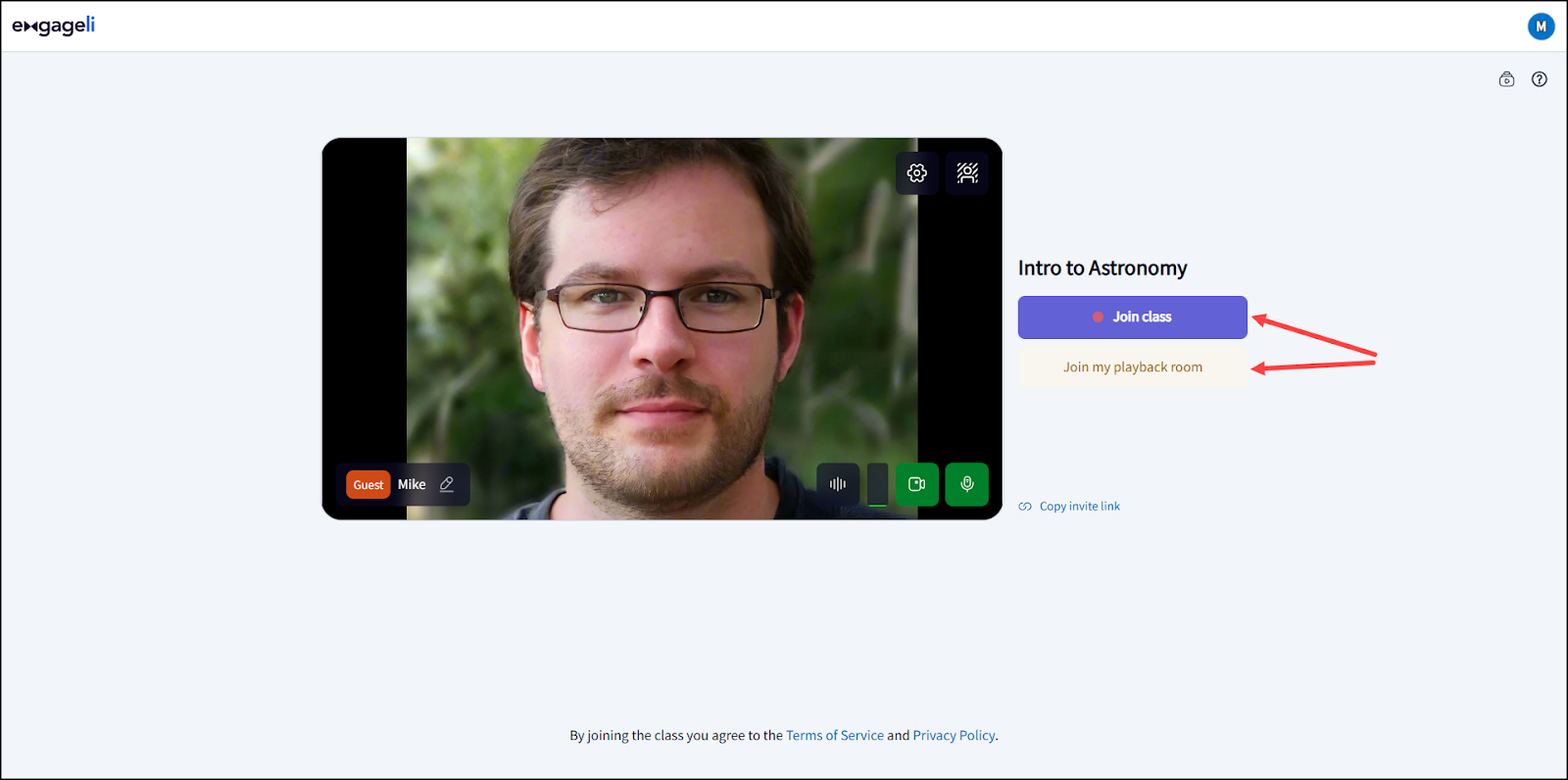Open video settings gear on preview
The width and height of the screenshot is (1568, 780).
(x=916, y=173)
